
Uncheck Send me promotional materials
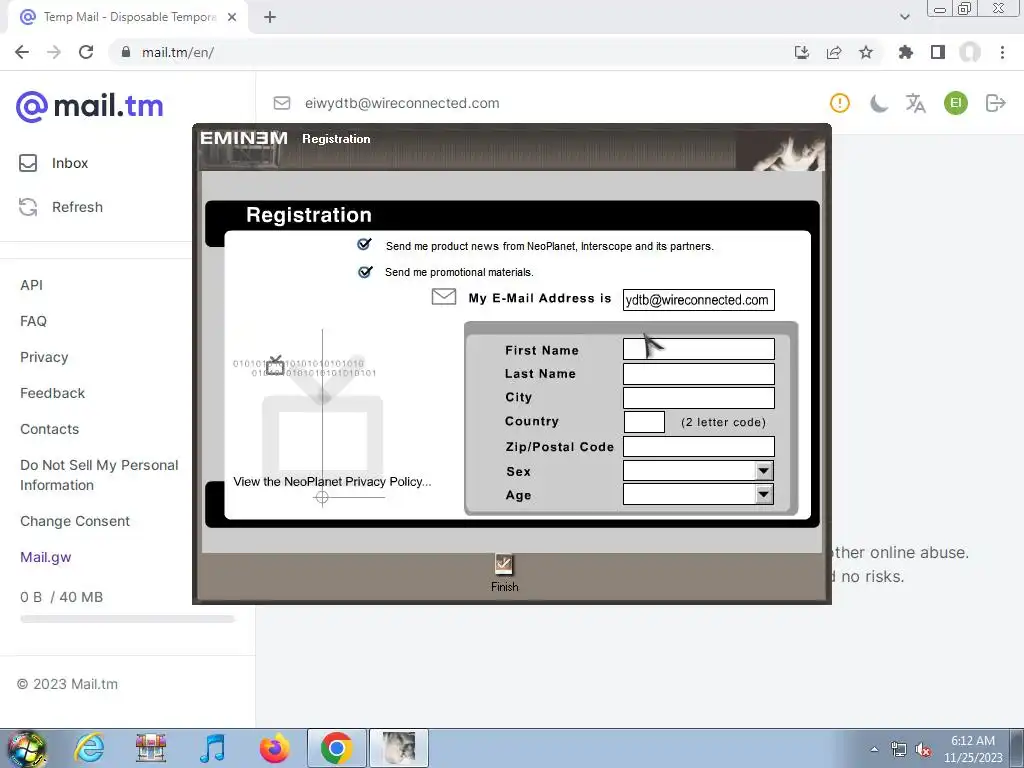pos(365,271)
